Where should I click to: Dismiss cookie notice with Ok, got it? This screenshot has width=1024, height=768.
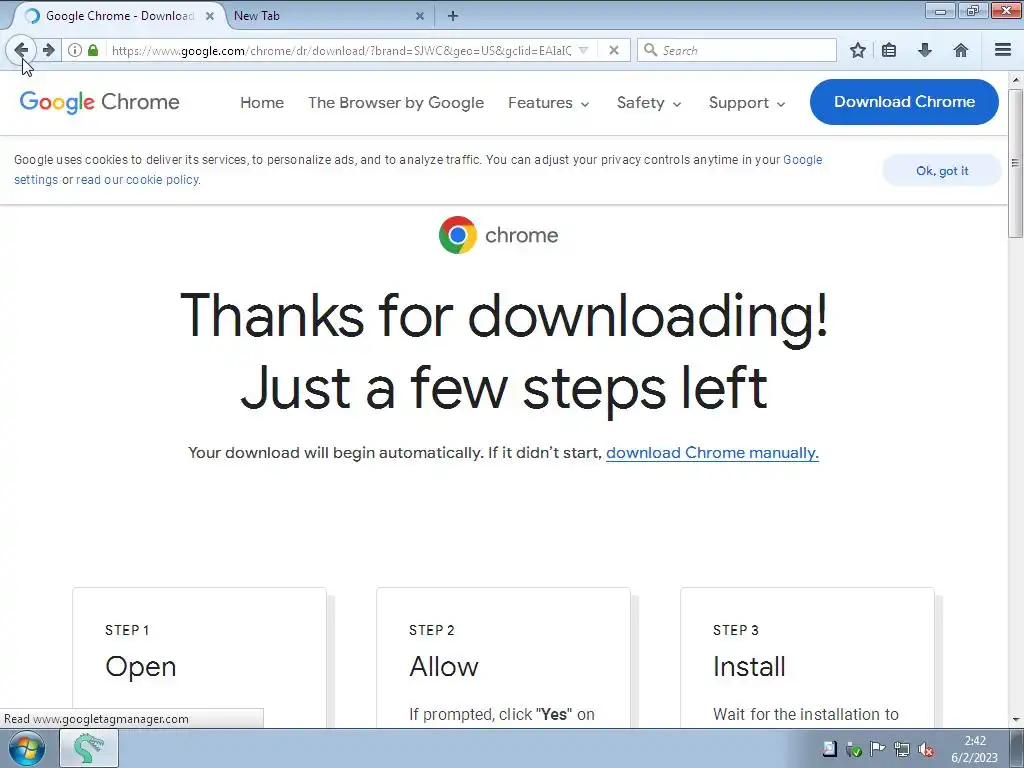click(942, 170)
